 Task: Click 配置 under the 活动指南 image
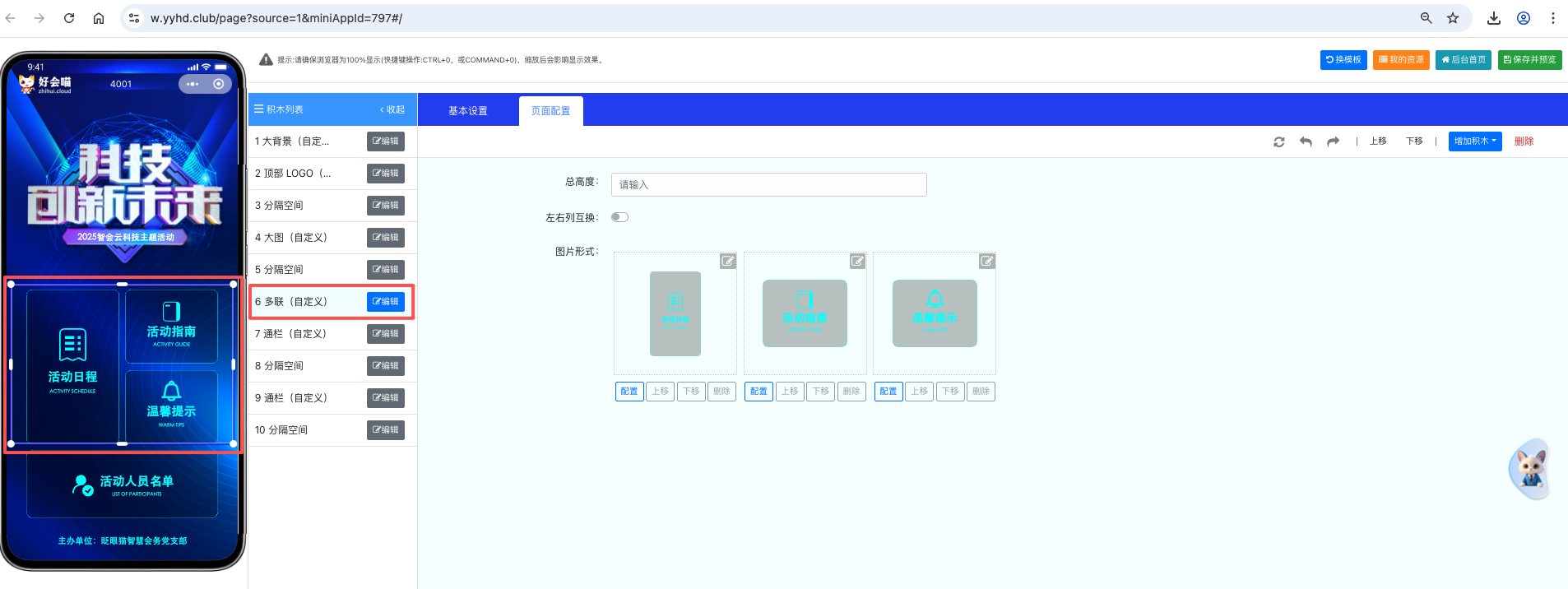coord(758,392)
